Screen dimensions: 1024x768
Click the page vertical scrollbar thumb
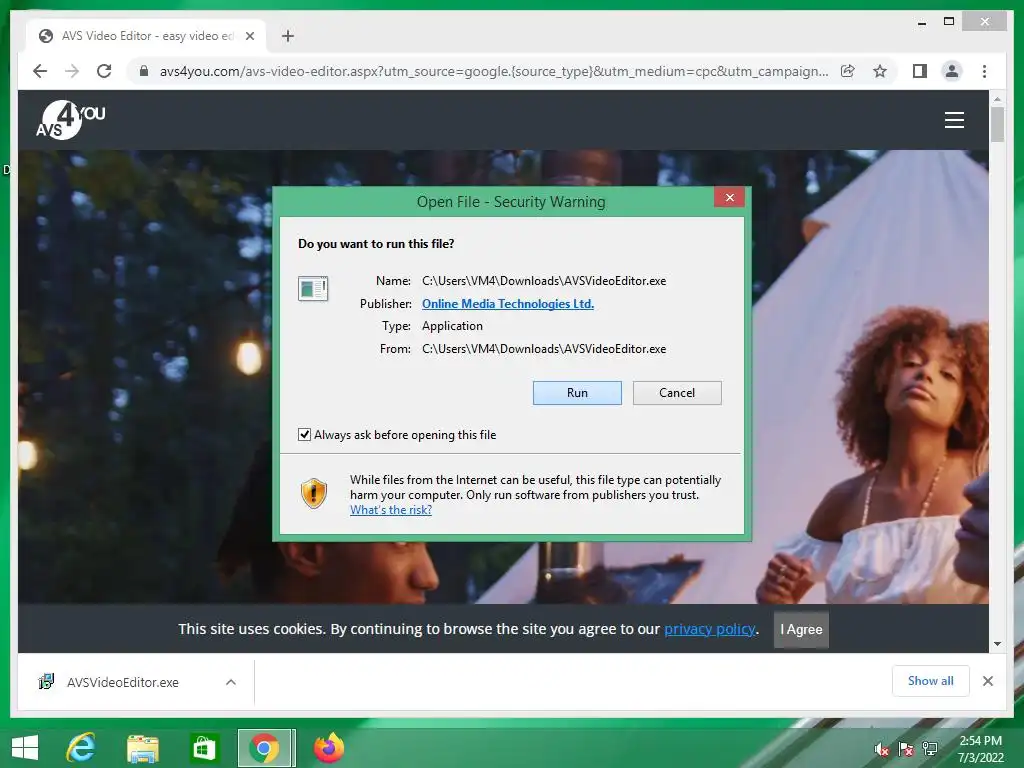[997, 124]
